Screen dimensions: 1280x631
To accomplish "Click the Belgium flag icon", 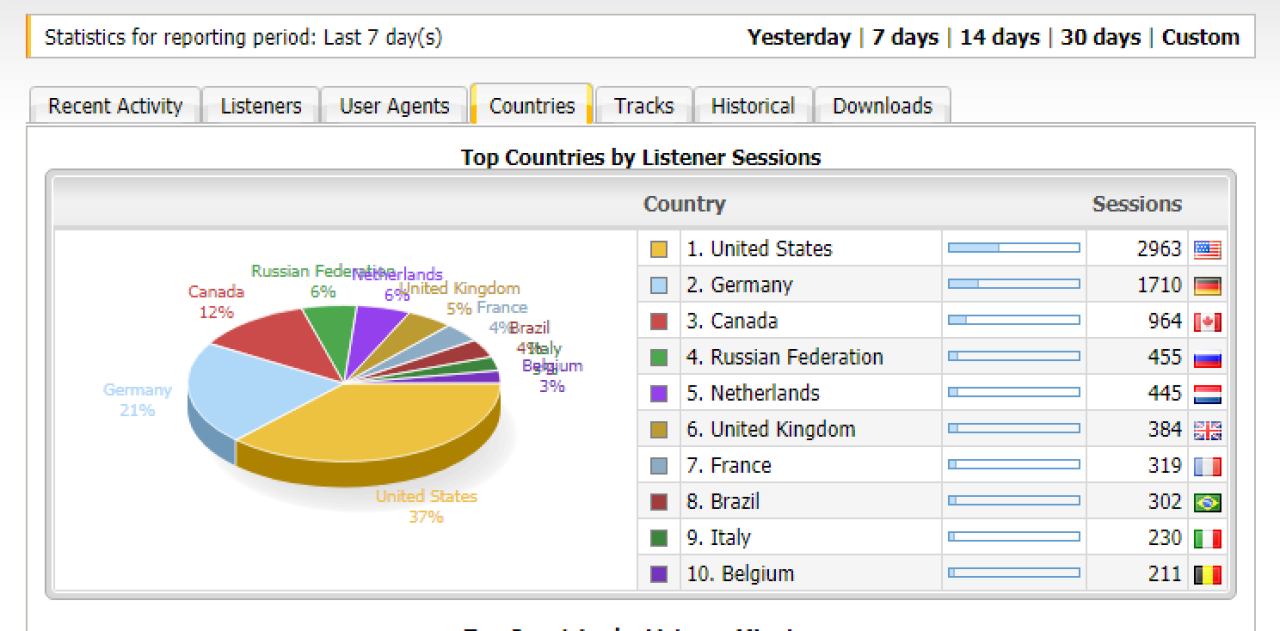I will (x=1207, y=574).
